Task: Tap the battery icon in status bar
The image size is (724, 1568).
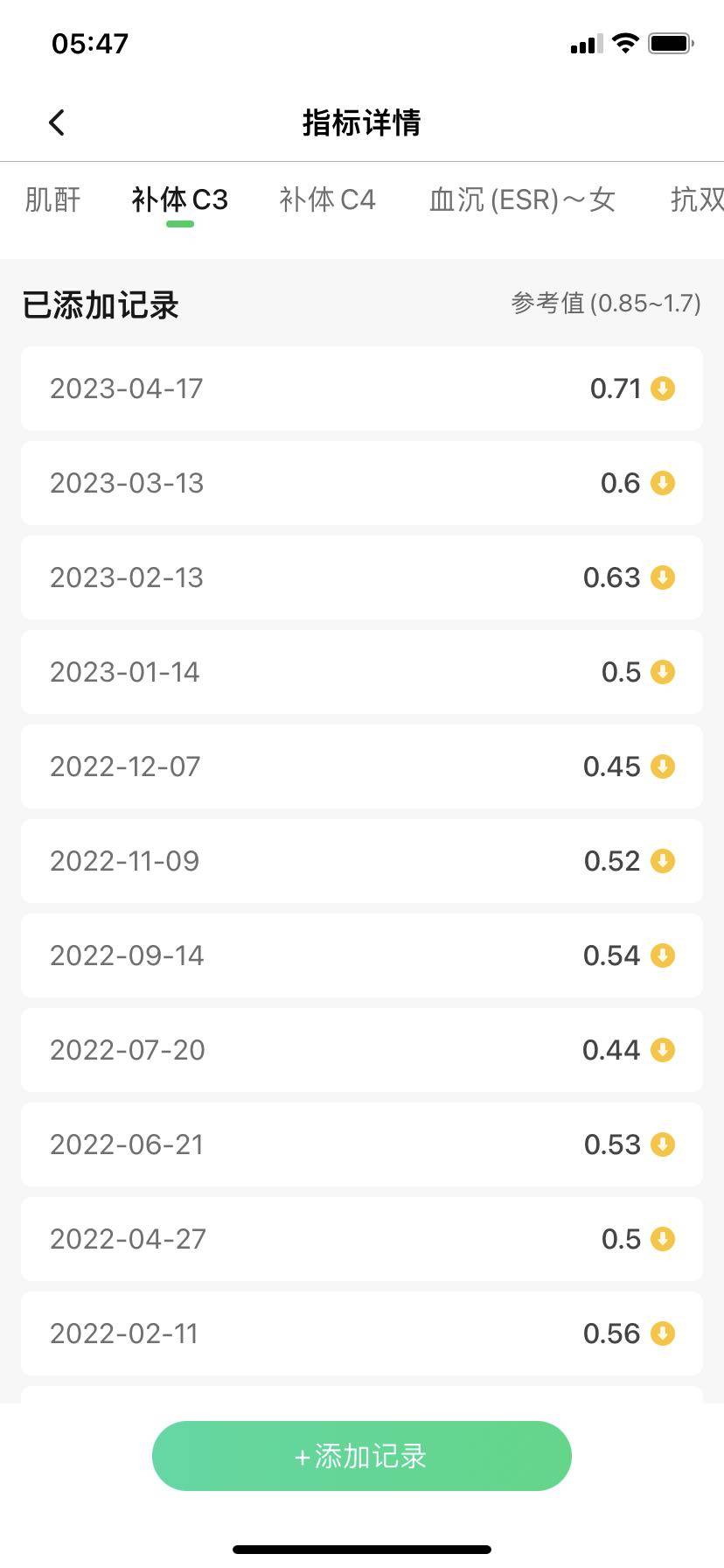Action: click(x=671, y=43)
